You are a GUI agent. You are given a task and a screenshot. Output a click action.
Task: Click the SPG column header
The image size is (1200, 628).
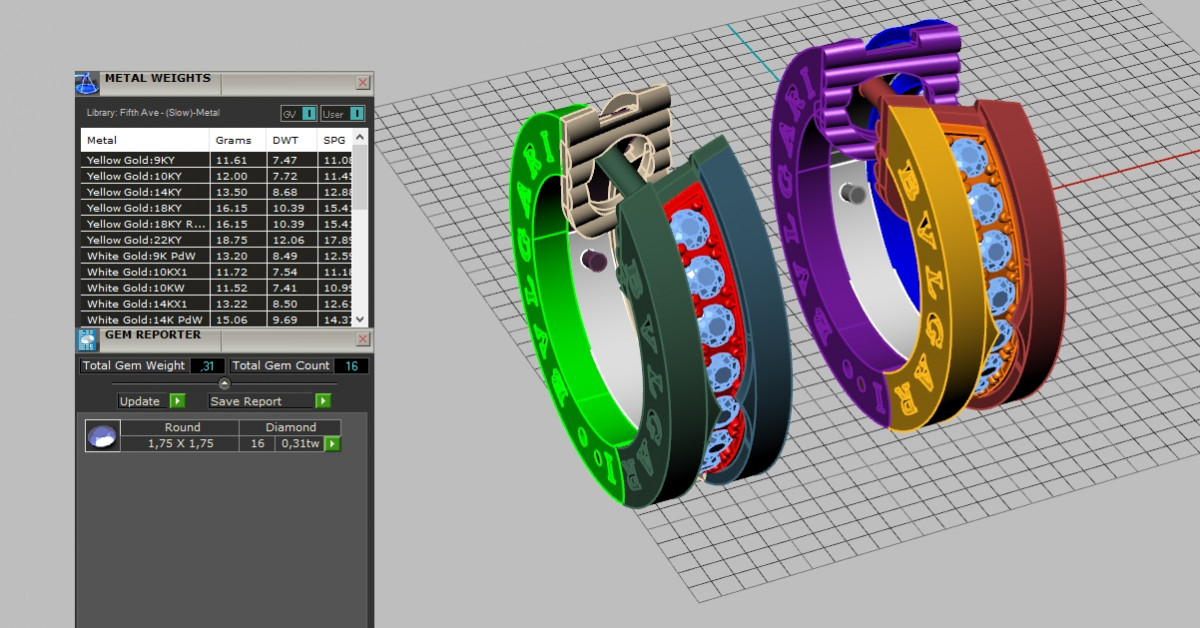(x=335, y=140)
